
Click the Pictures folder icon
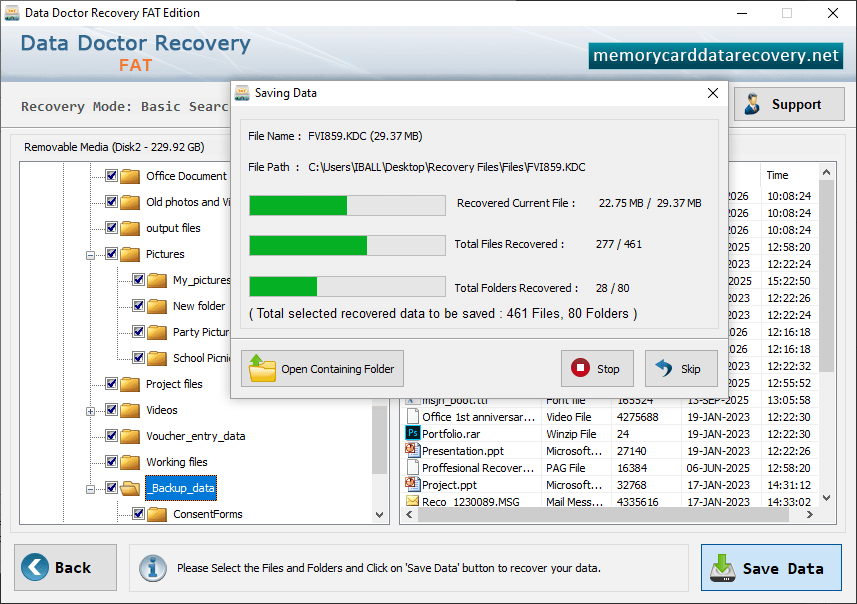130,254
